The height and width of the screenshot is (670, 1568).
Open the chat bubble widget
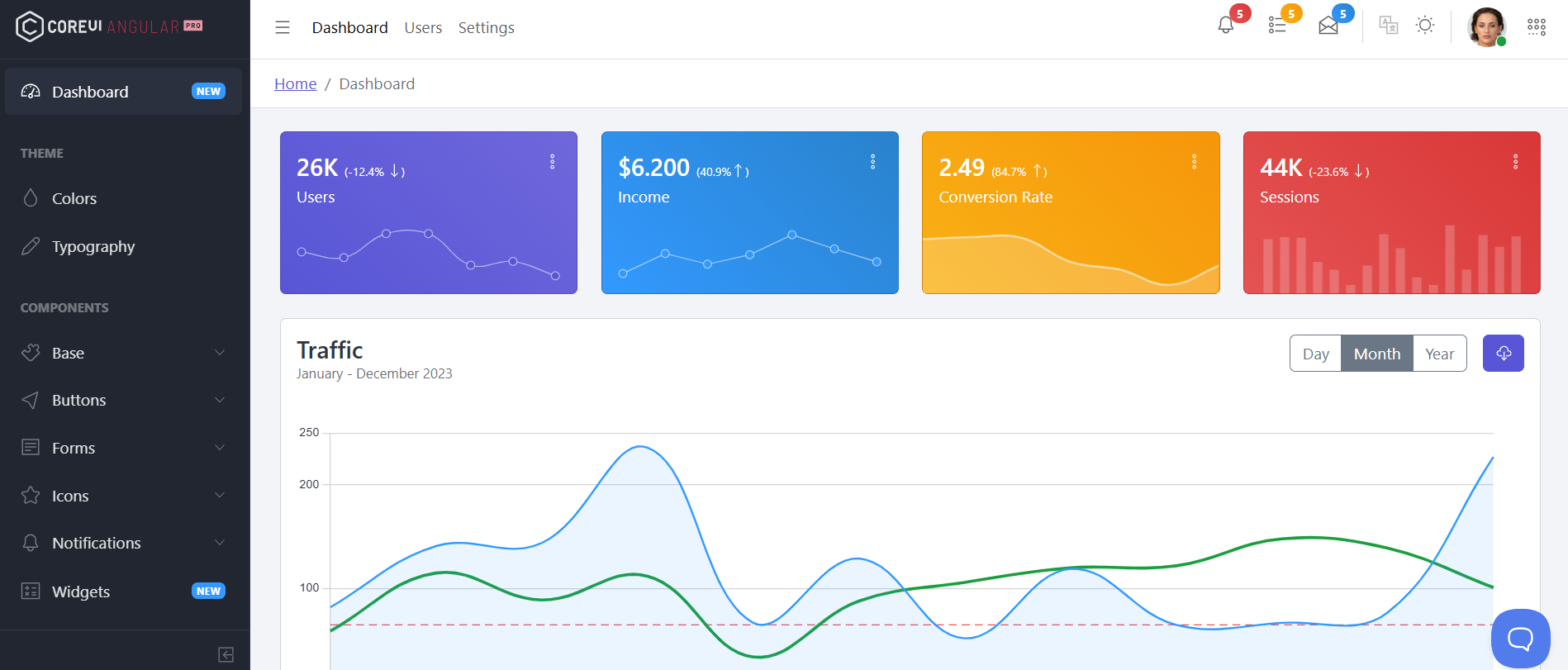1520,638
